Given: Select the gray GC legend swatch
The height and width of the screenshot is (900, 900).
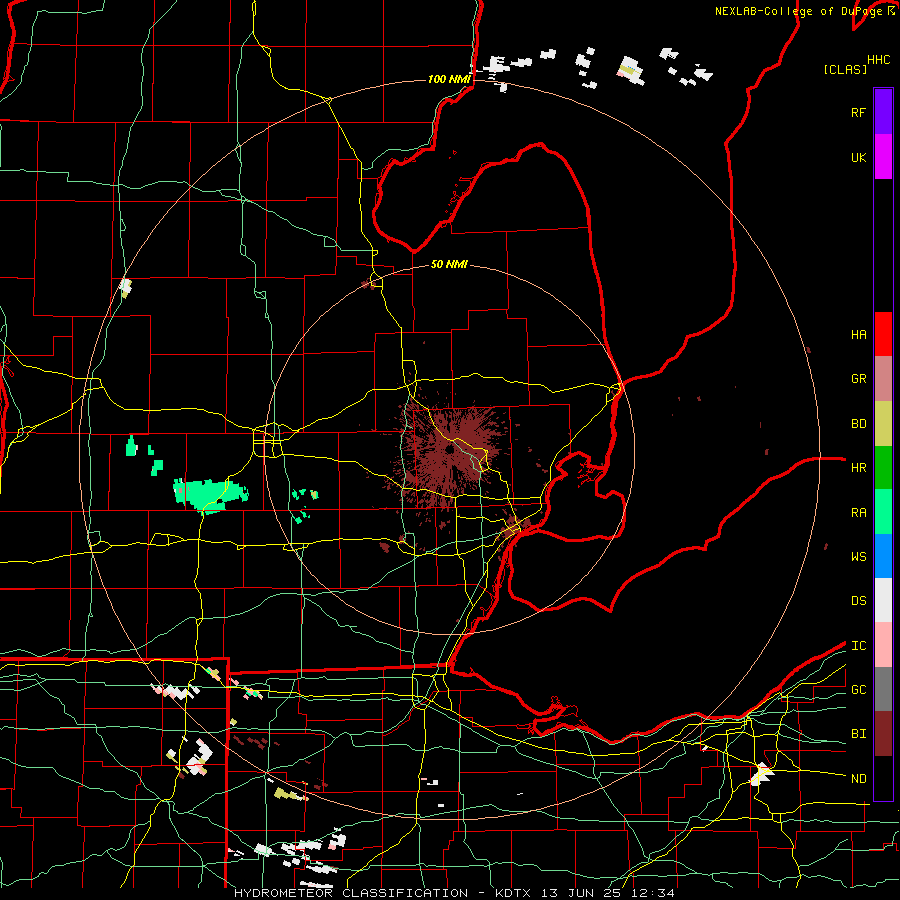Looking at the screenshot, I should tap(883, 689).
